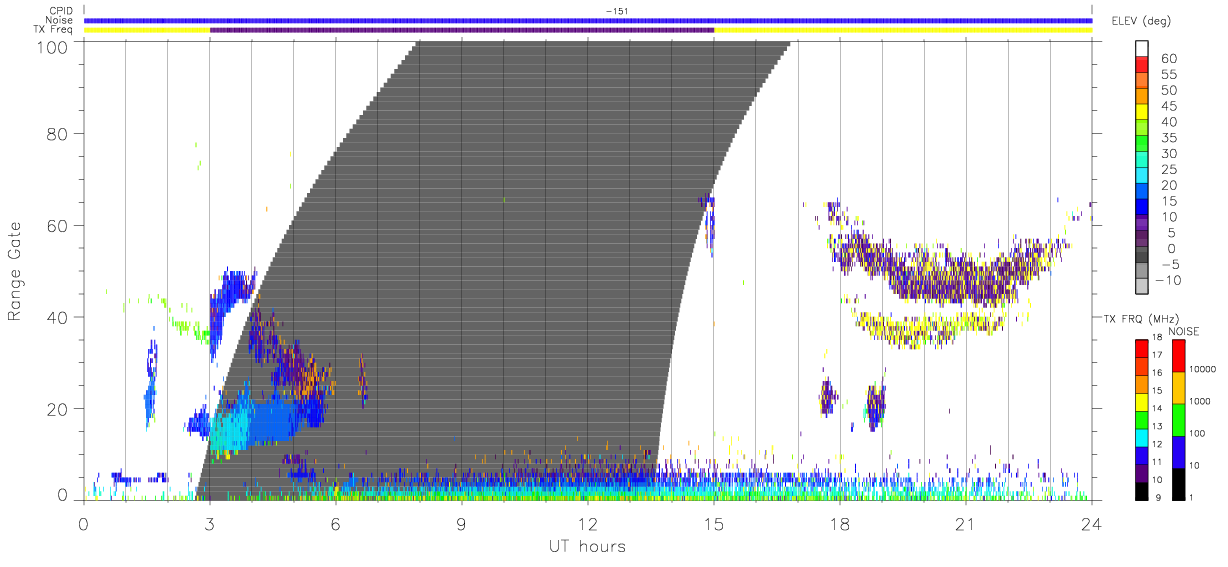Click the 3 tick on UT hours axis

(x=210, y=525)
